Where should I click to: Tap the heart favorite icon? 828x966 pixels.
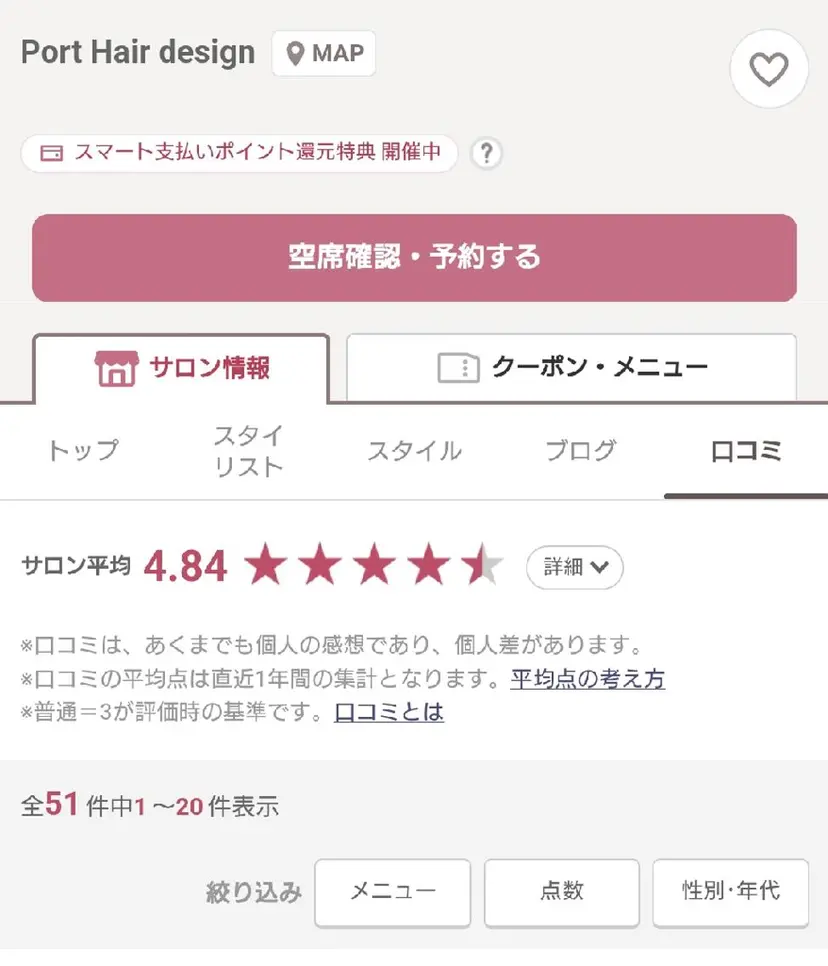point(768,69)
